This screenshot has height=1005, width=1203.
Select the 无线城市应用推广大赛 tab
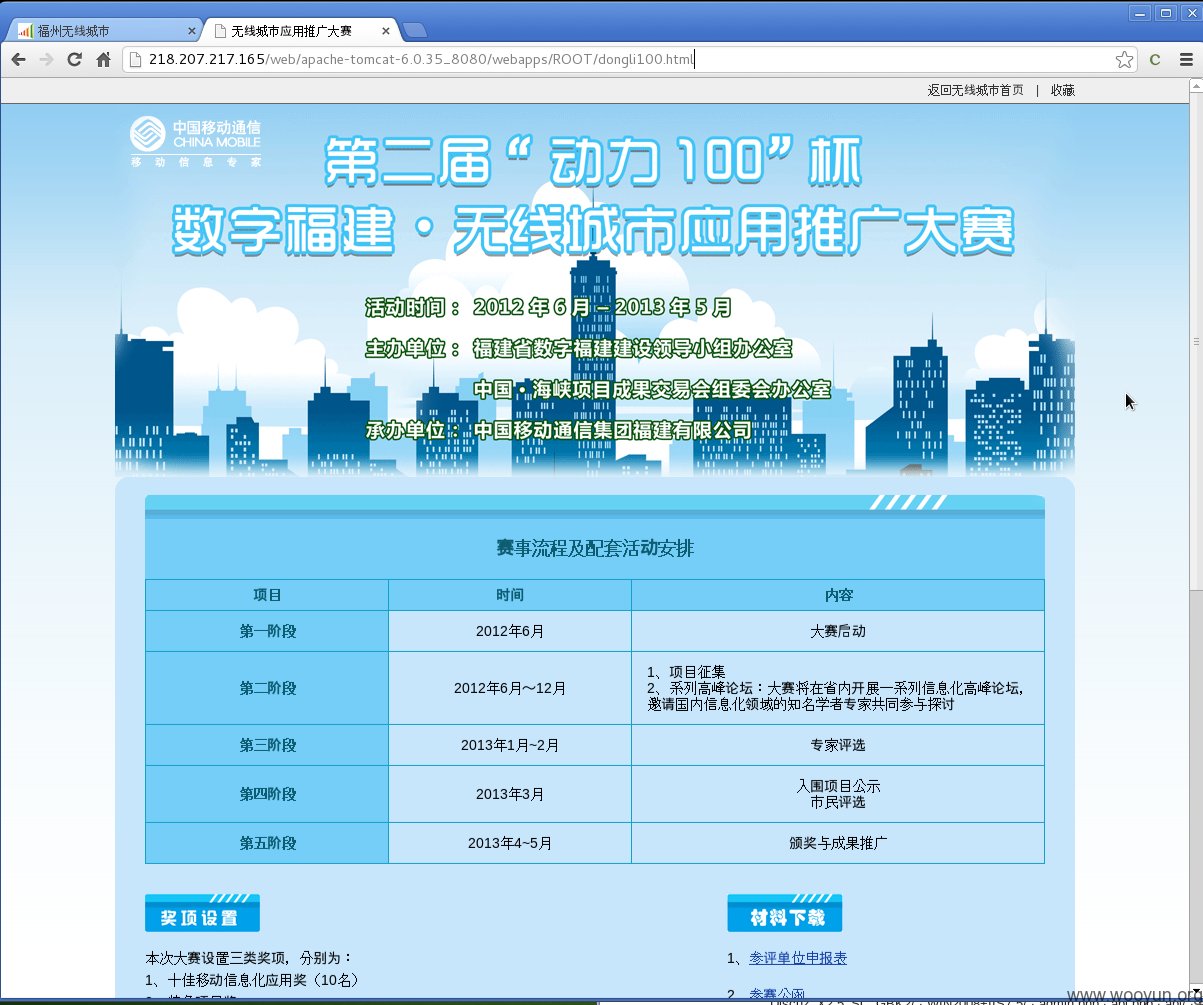click(x=300, y=31)
